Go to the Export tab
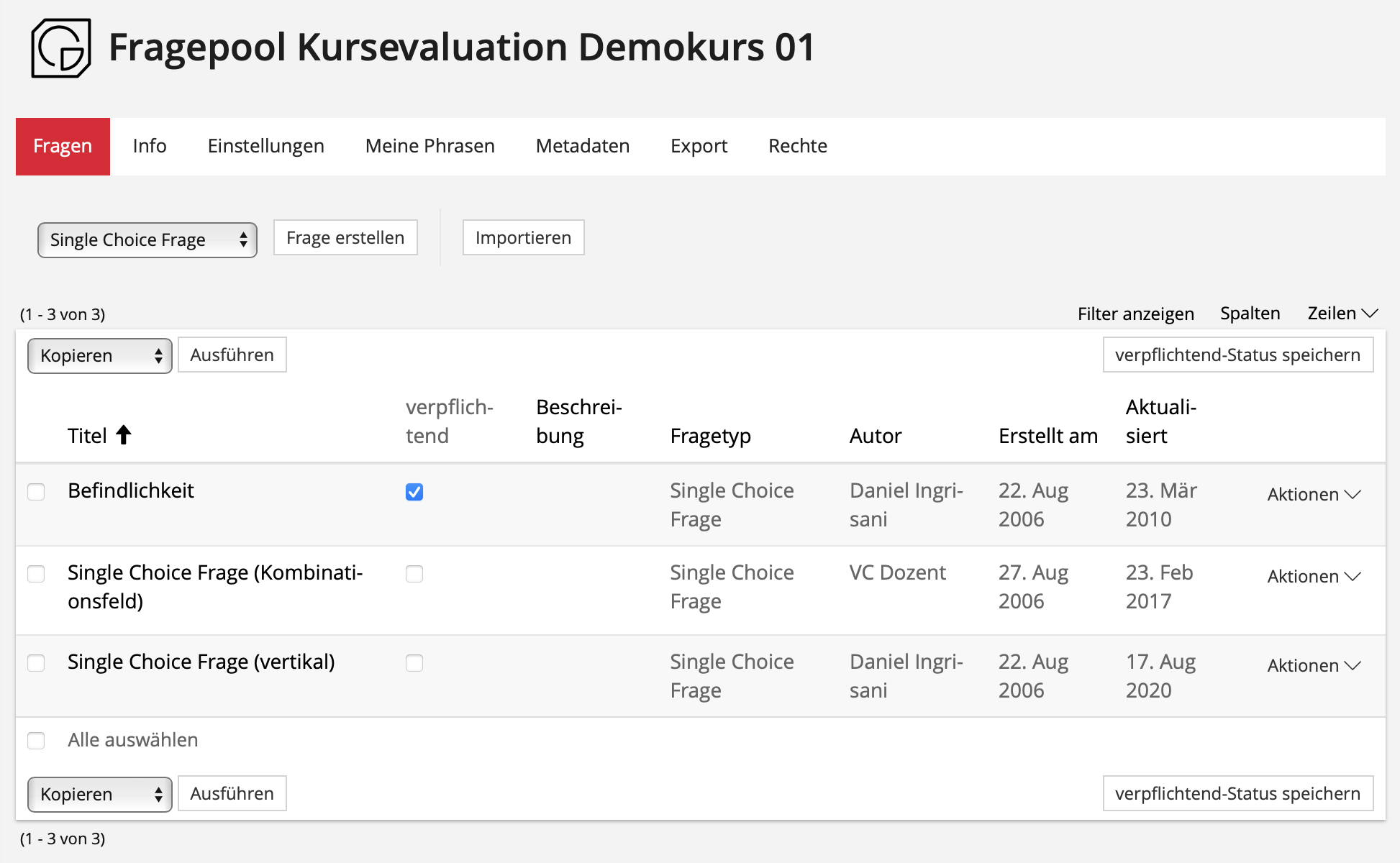This screenshot has width=1400, height=863. [x=699, y=146]
